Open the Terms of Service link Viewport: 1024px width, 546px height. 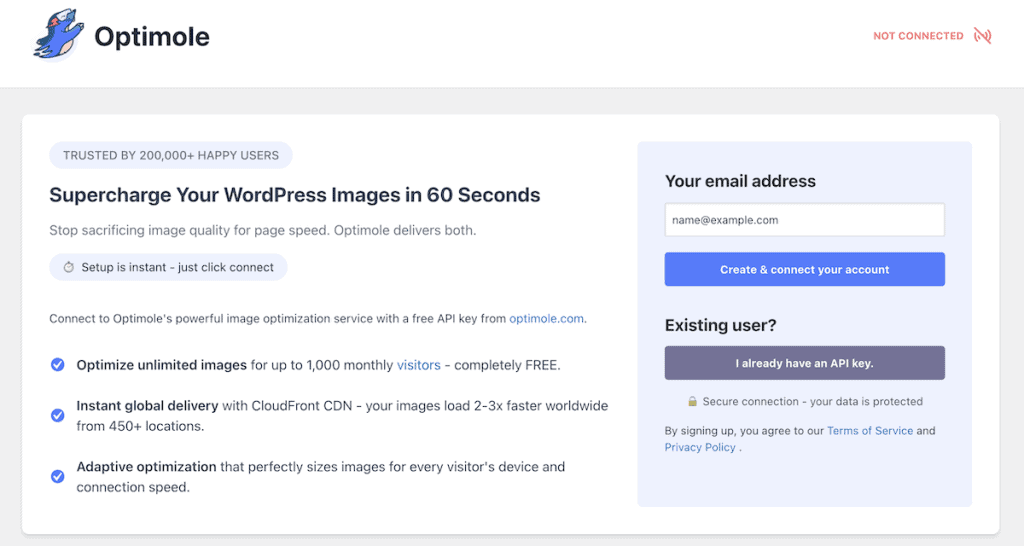pos(870,430)
